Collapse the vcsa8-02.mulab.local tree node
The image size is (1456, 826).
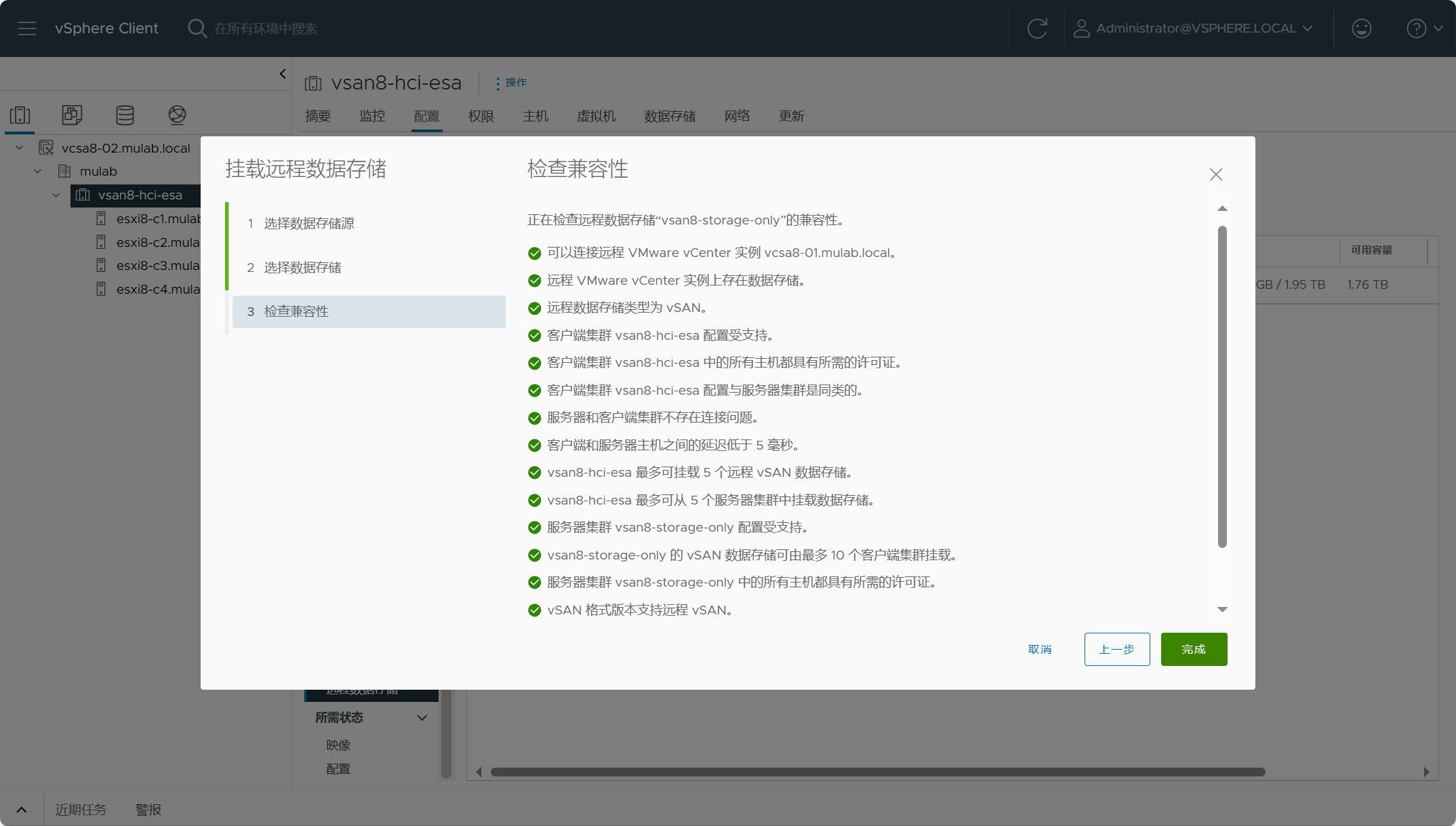pos(20,148)
